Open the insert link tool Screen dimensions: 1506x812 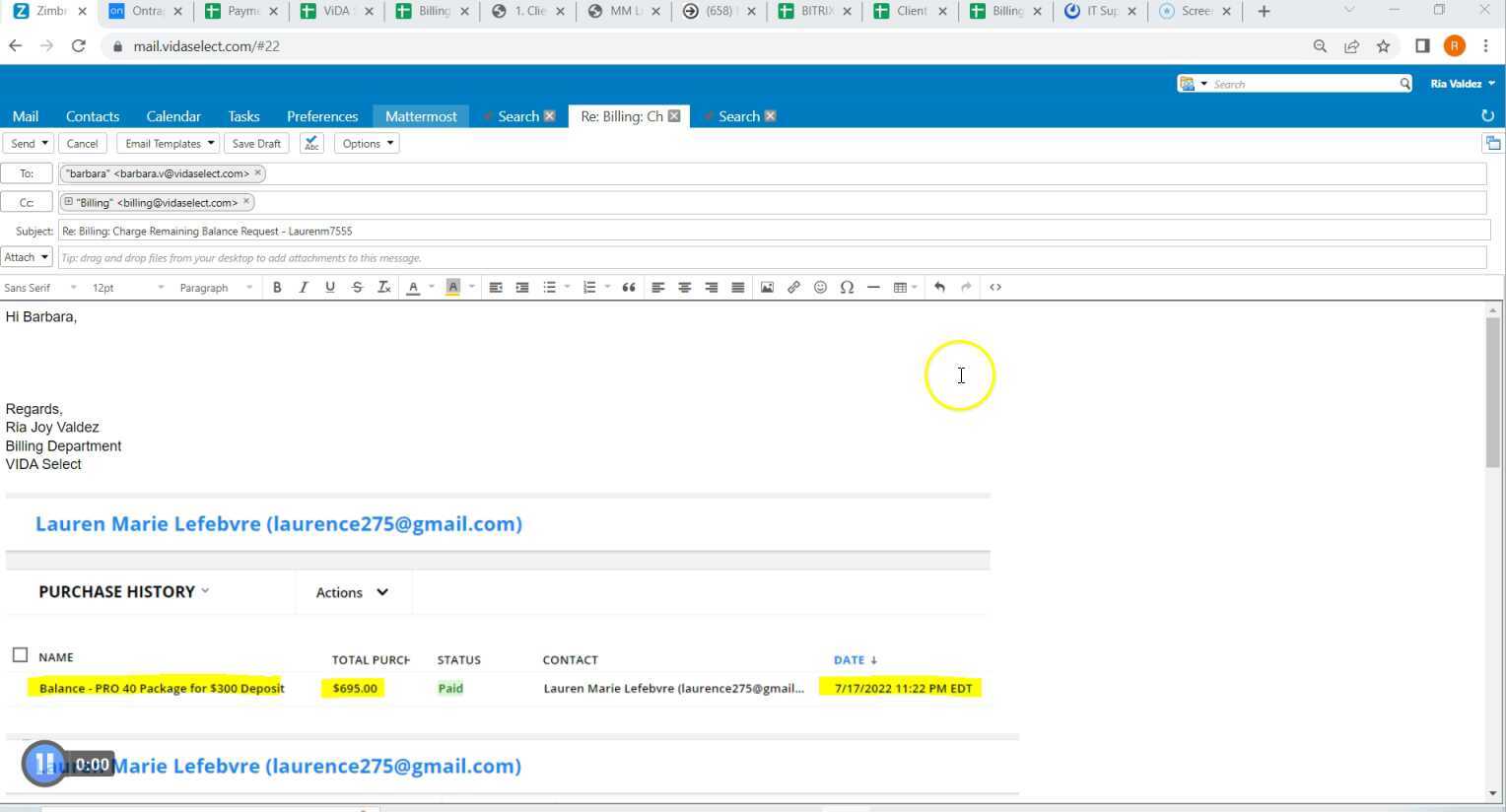793,288
